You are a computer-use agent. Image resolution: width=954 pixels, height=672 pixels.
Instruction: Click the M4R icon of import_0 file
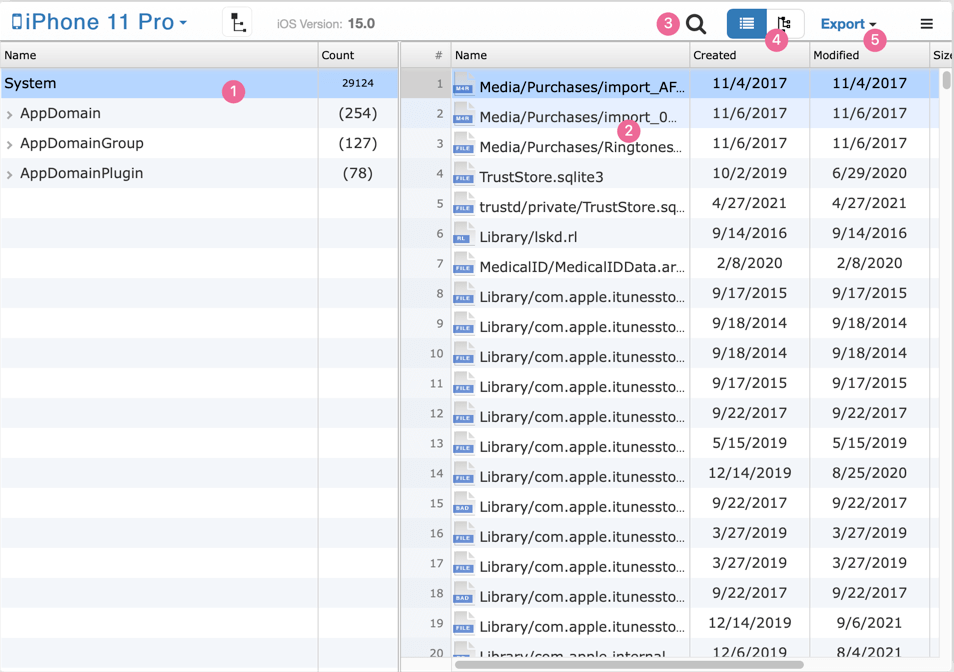[x=464, y=114]
